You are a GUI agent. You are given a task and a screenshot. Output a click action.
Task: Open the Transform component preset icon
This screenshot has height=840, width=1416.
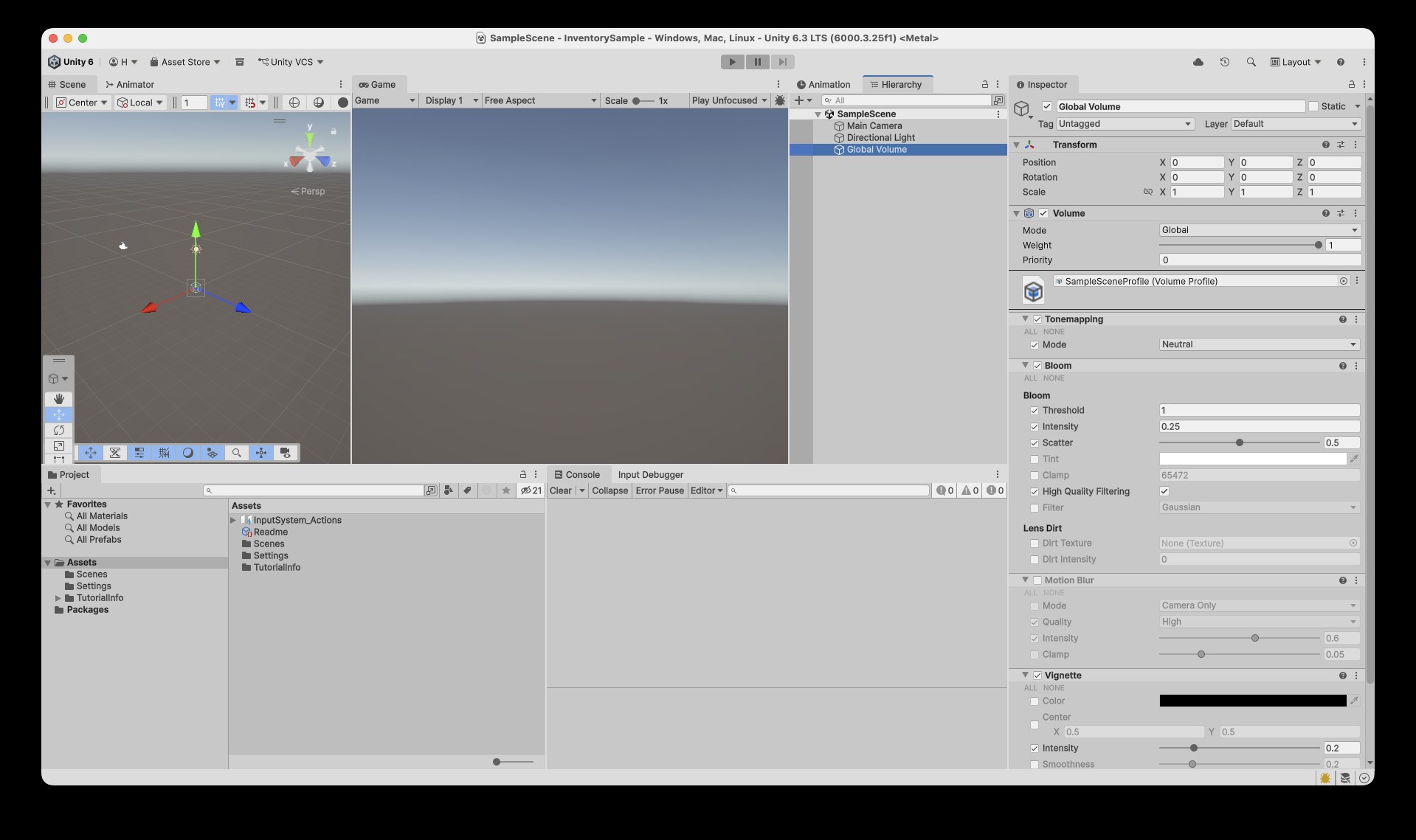(x=1341, y=145)
